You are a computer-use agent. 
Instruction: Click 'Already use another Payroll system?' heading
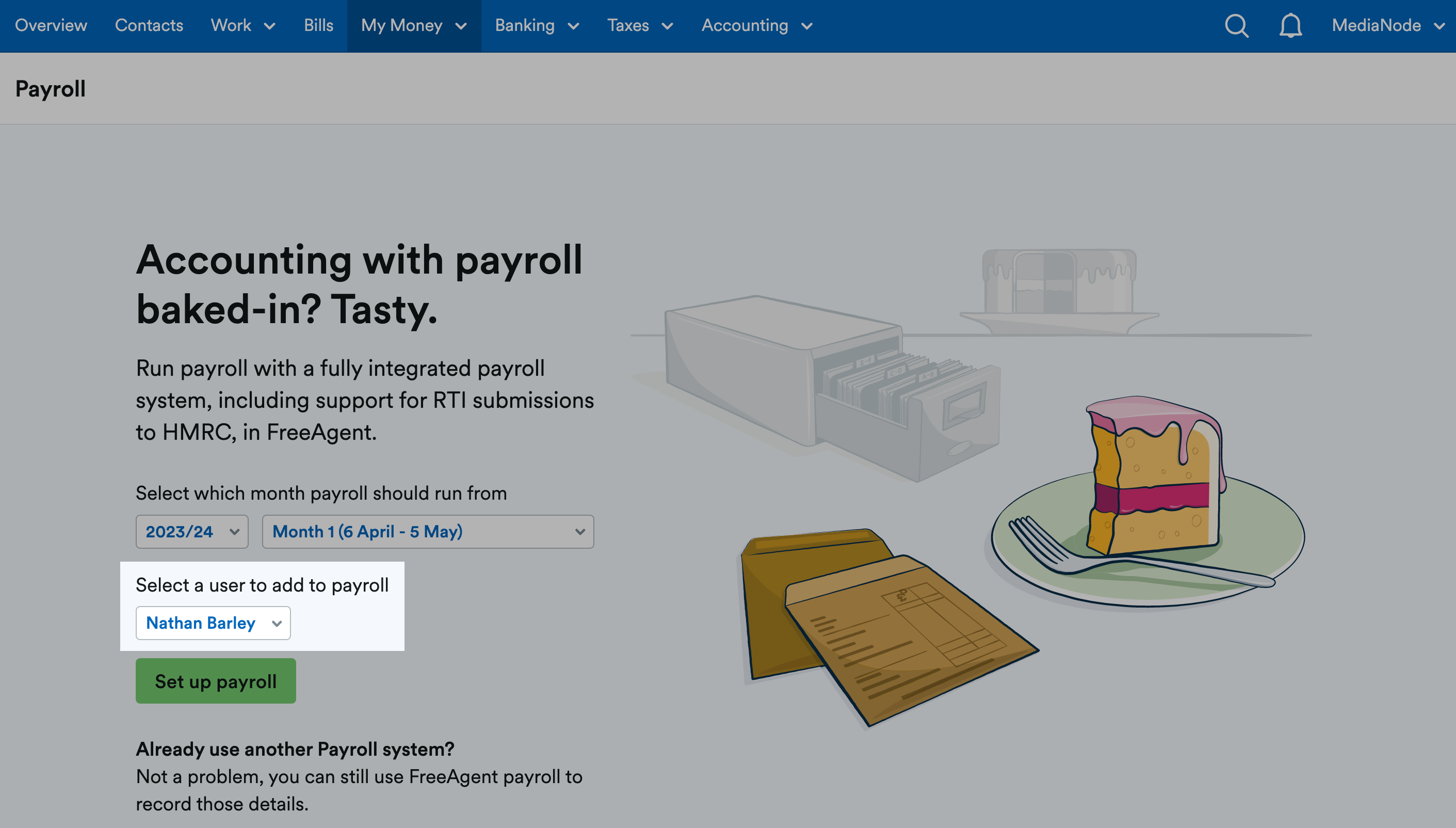[x=295, y=749]
